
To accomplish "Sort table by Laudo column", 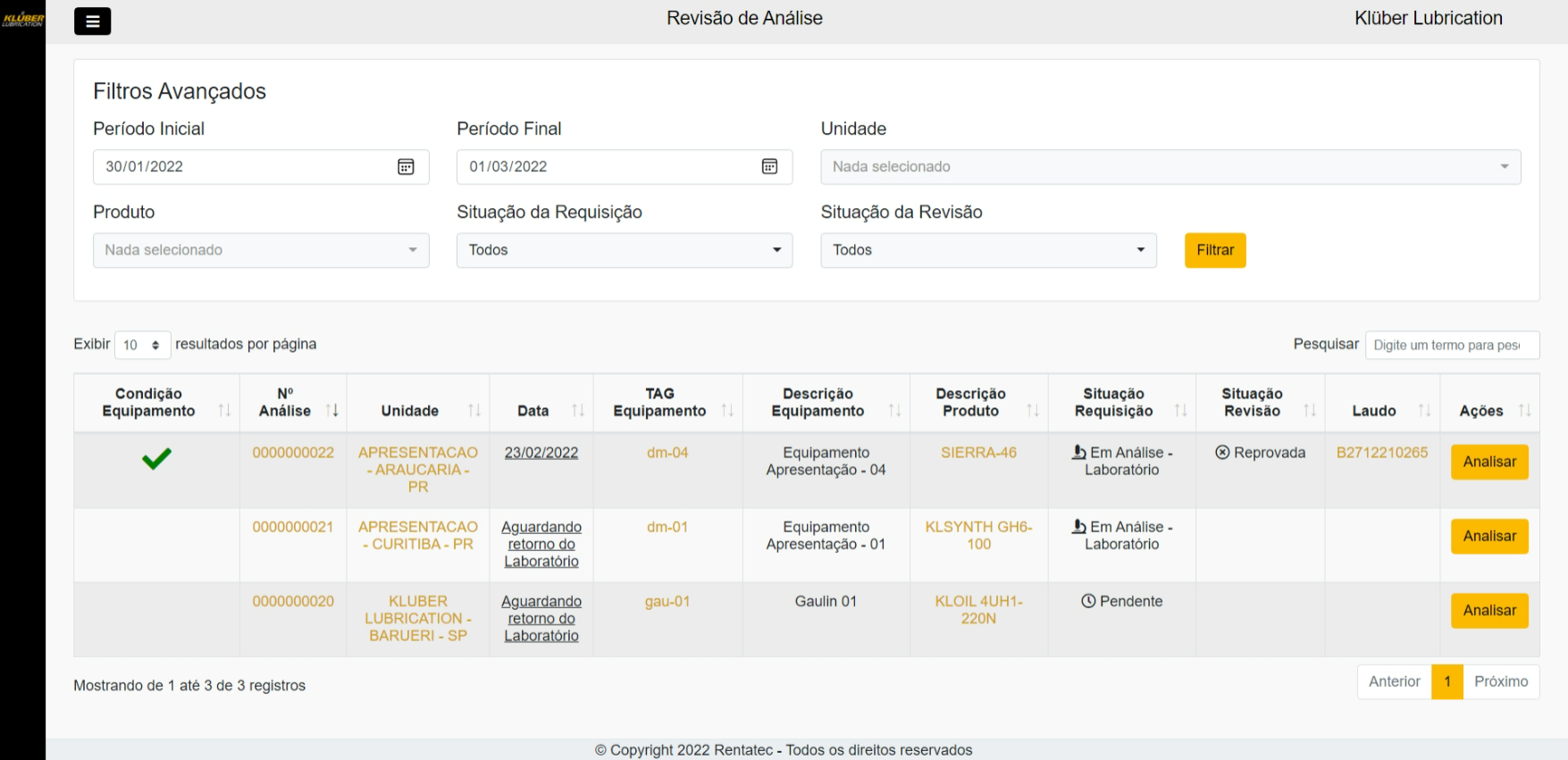I will tap(1424, 411).
